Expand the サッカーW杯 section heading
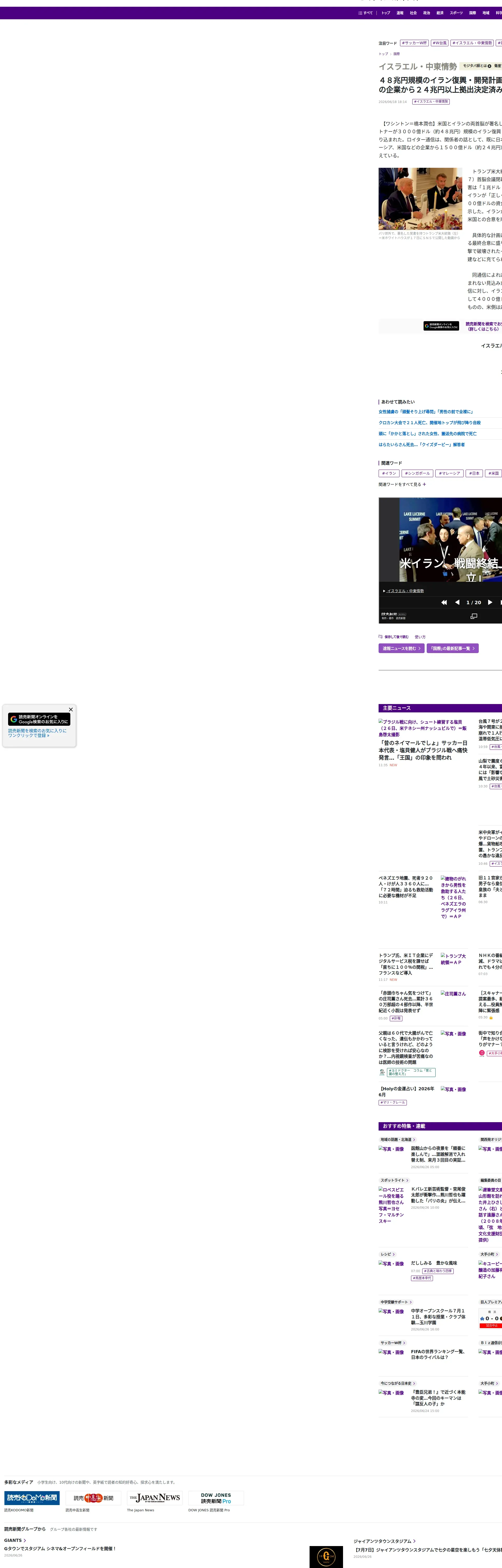The width and height of the screenshot is (502, 1568). [393, 1343]
